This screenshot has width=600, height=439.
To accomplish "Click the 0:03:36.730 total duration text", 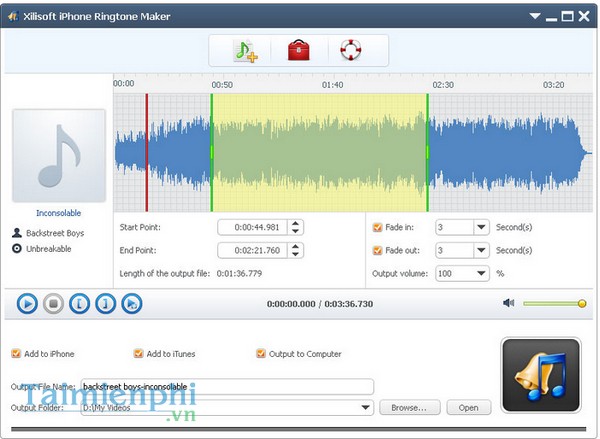I will tap(349, 304).
